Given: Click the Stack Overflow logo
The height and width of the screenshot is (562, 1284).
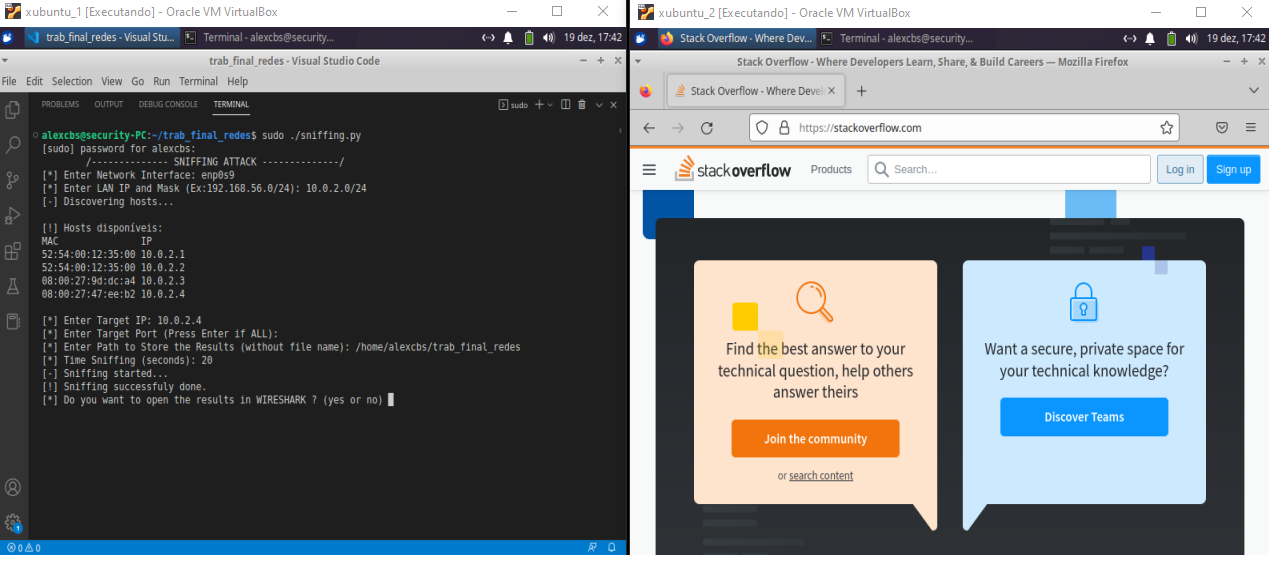Looking at the screenshot, I should 733,169.
